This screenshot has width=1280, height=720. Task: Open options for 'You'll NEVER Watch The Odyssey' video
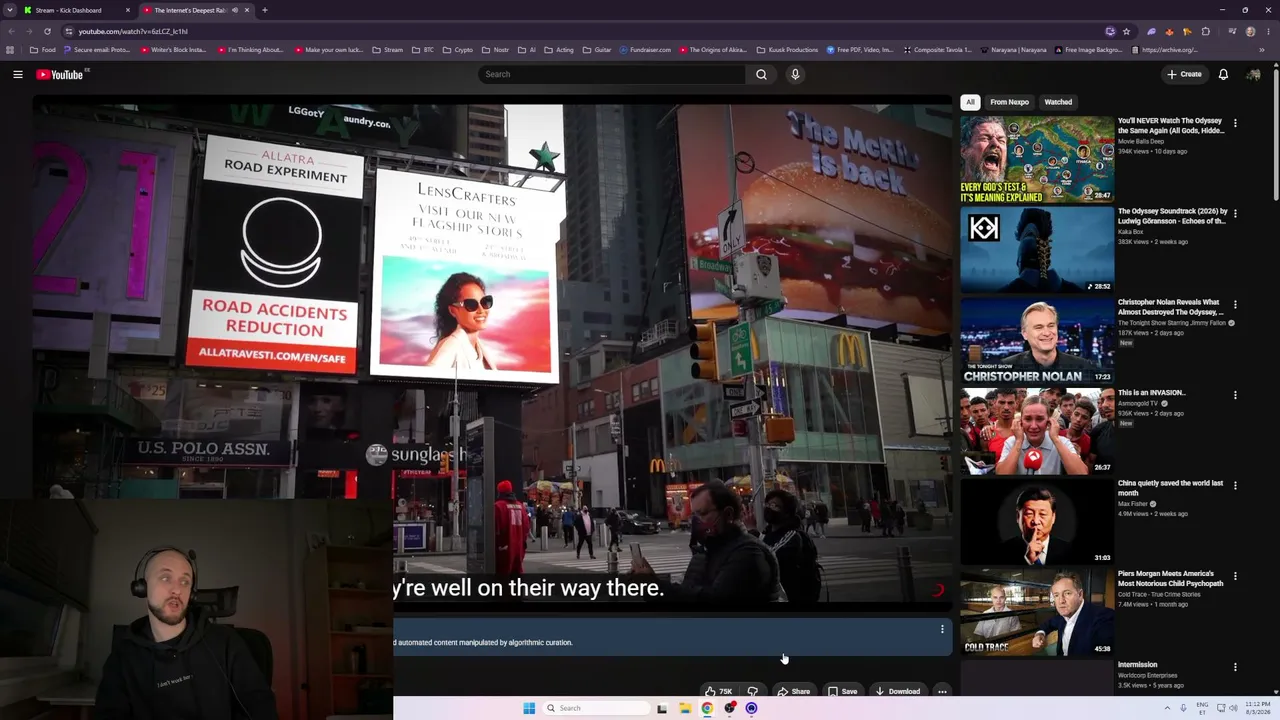pyautogui.click(x=1235, y=123)
